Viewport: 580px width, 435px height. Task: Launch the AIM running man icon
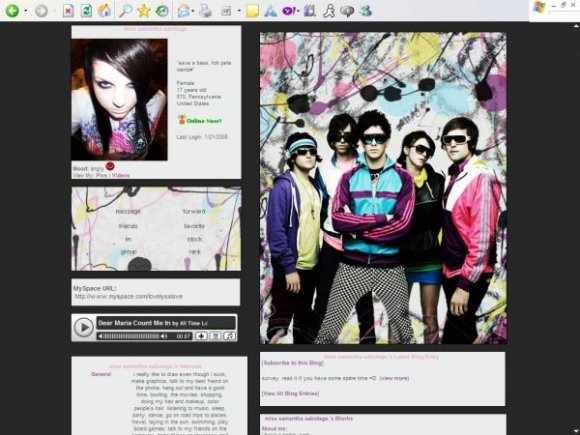(329, 10)
